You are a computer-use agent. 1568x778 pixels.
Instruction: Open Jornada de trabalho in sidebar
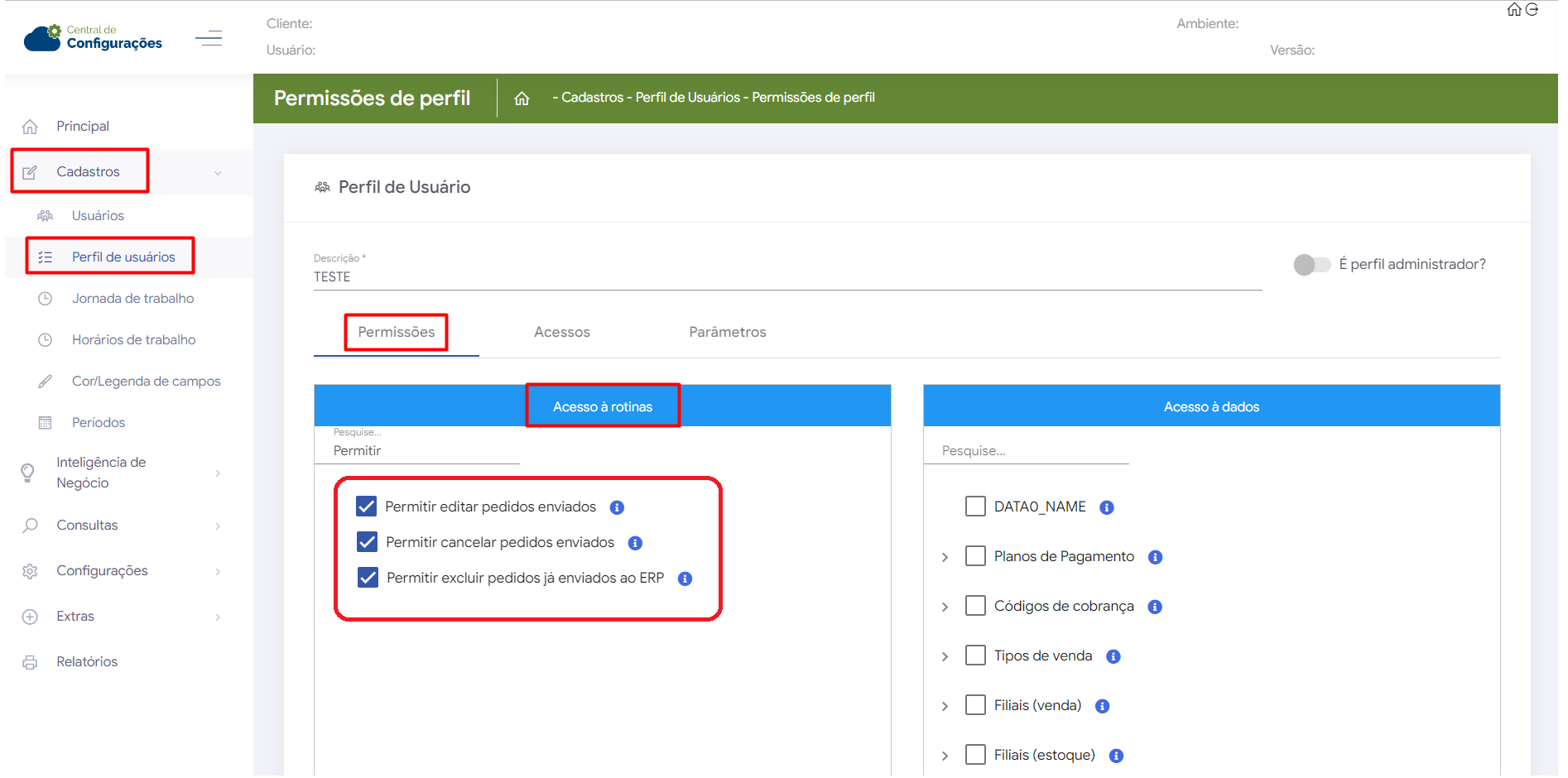point(132,299)
